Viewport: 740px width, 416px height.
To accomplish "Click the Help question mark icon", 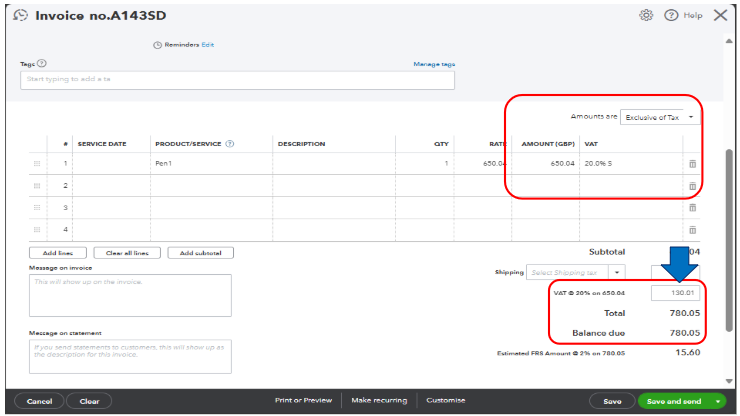I will coord(671,15).
